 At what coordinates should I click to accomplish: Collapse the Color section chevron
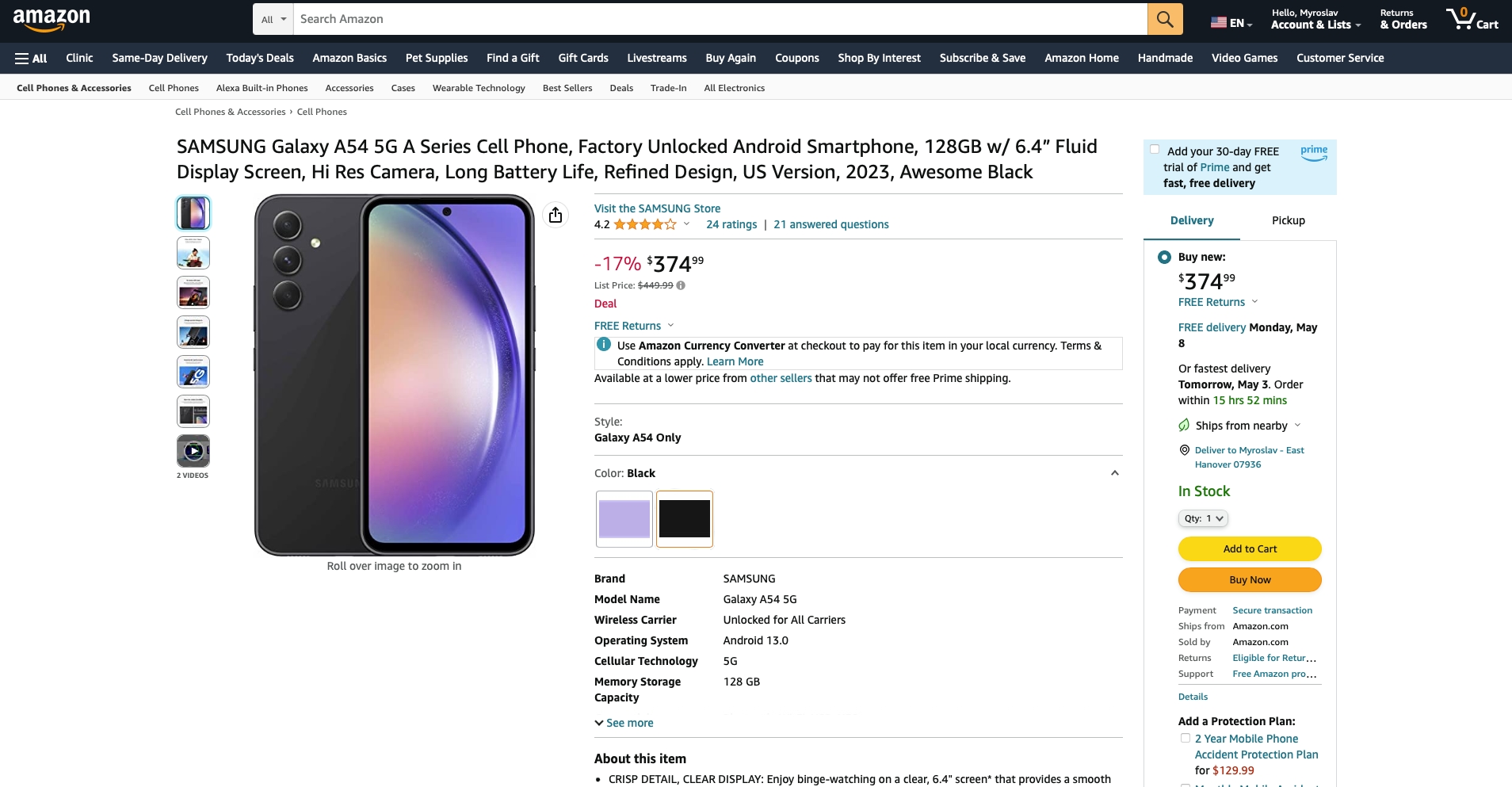tap(1114, 473)
